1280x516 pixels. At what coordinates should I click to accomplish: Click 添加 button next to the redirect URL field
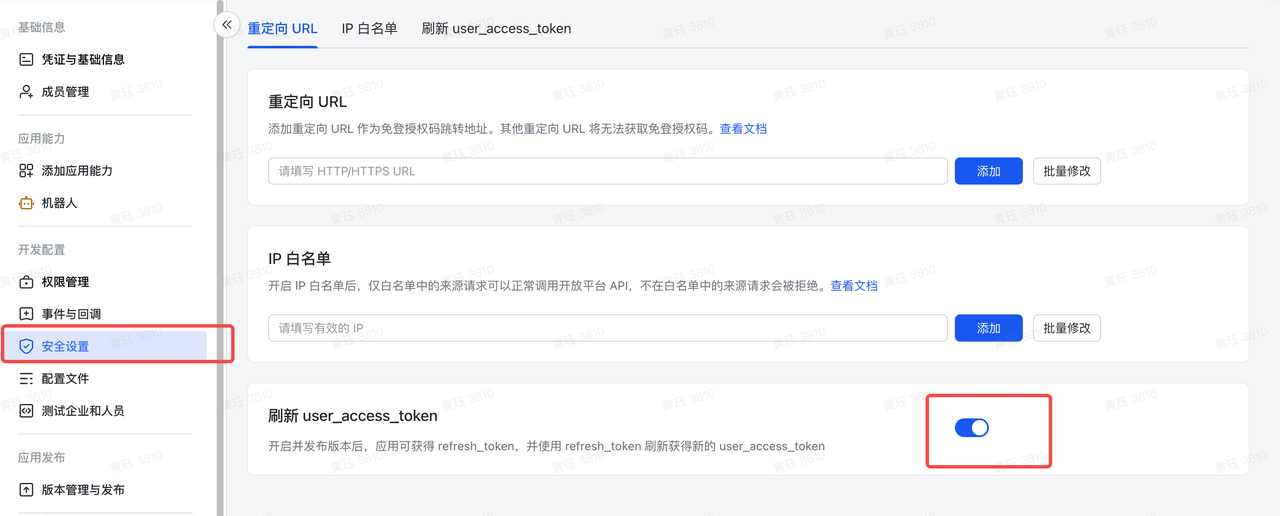coord(988,171)
